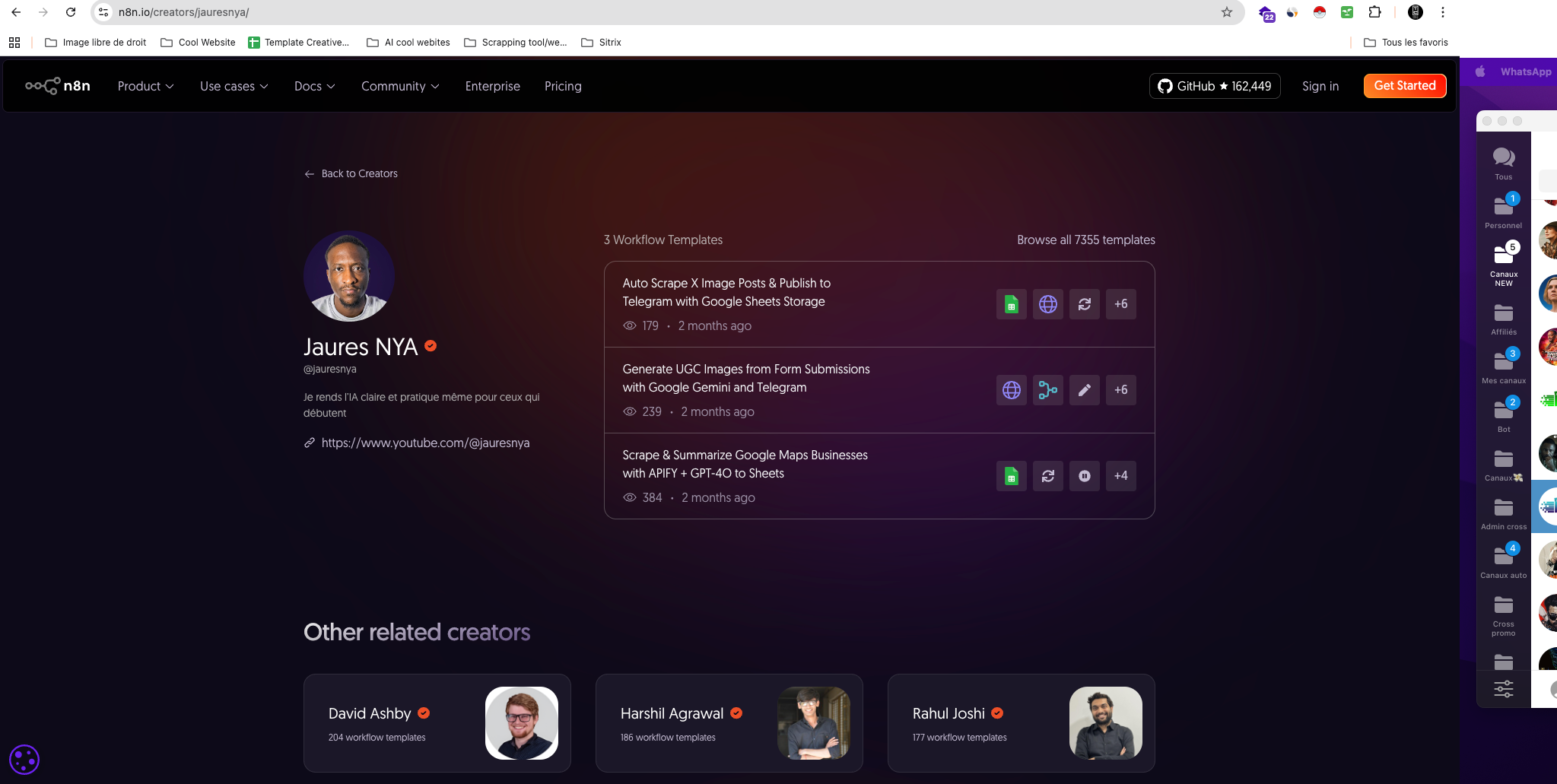Click Browse all 7355 templates link
The image size is (1557, 784).
[x=1086, y=240]
